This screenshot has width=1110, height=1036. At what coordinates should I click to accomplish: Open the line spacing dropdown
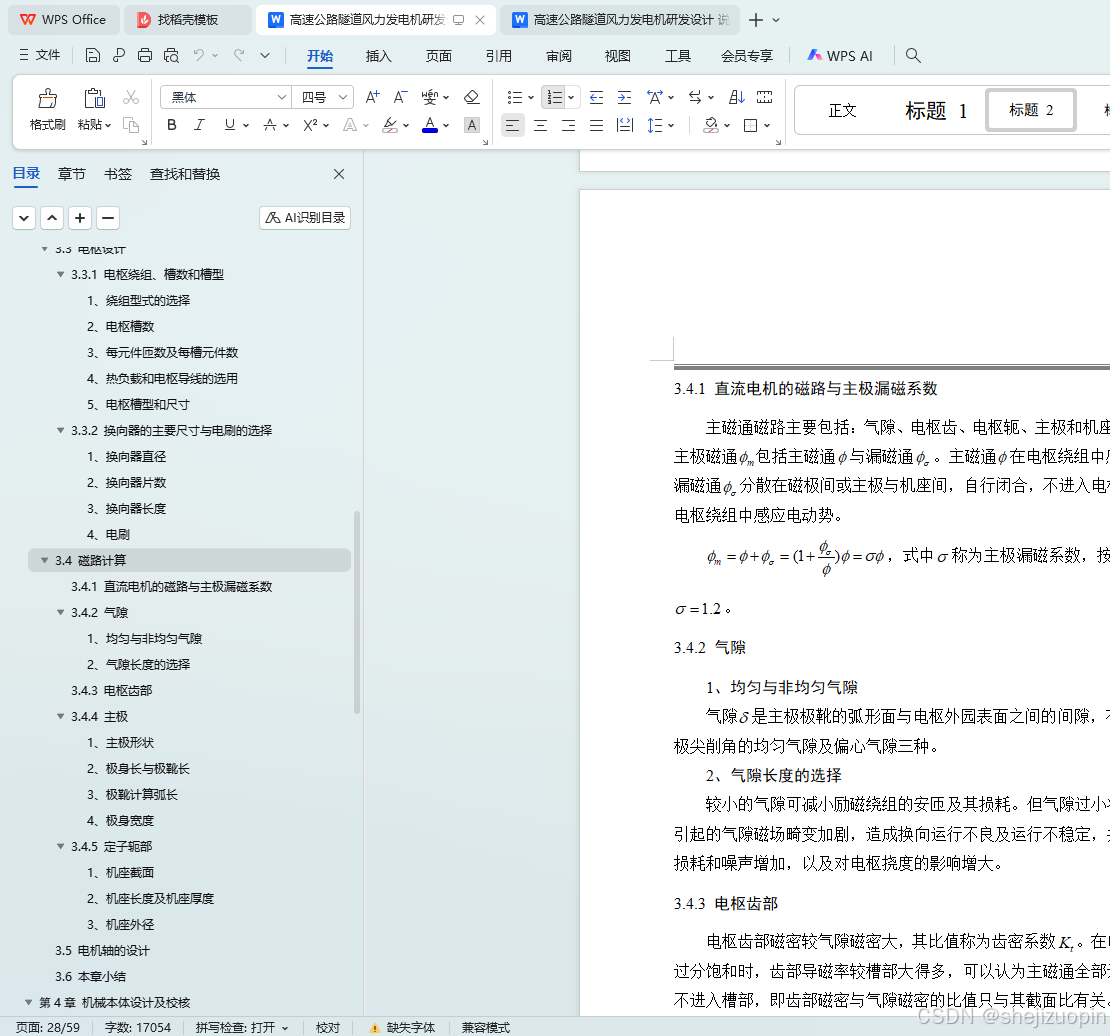point(671,126)
